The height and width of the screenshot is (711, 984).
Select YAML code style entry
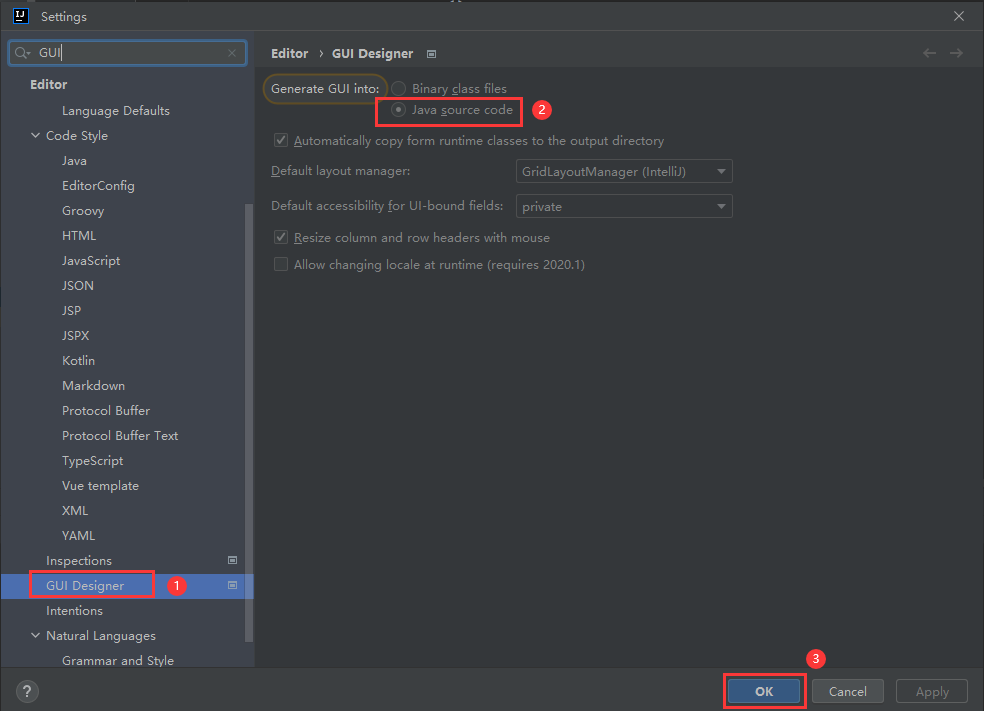78,536
